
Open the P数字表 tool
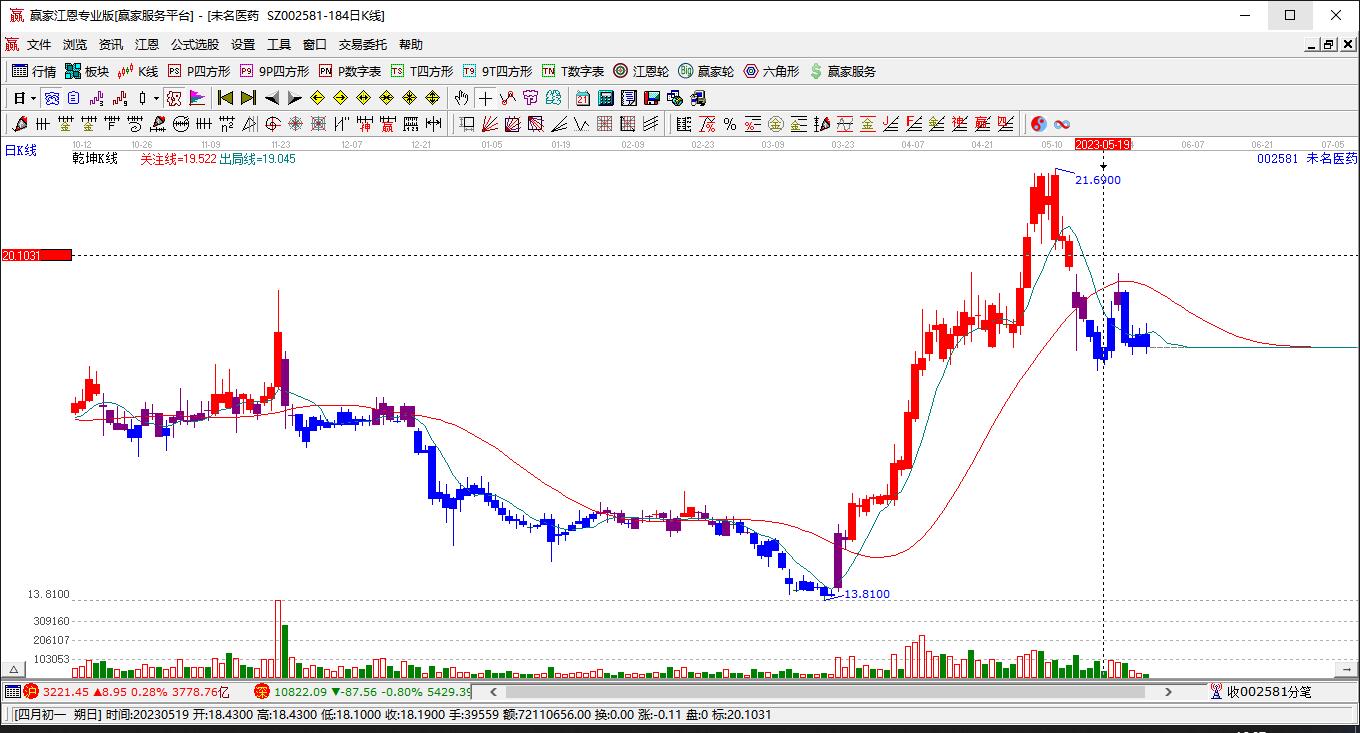350,71
